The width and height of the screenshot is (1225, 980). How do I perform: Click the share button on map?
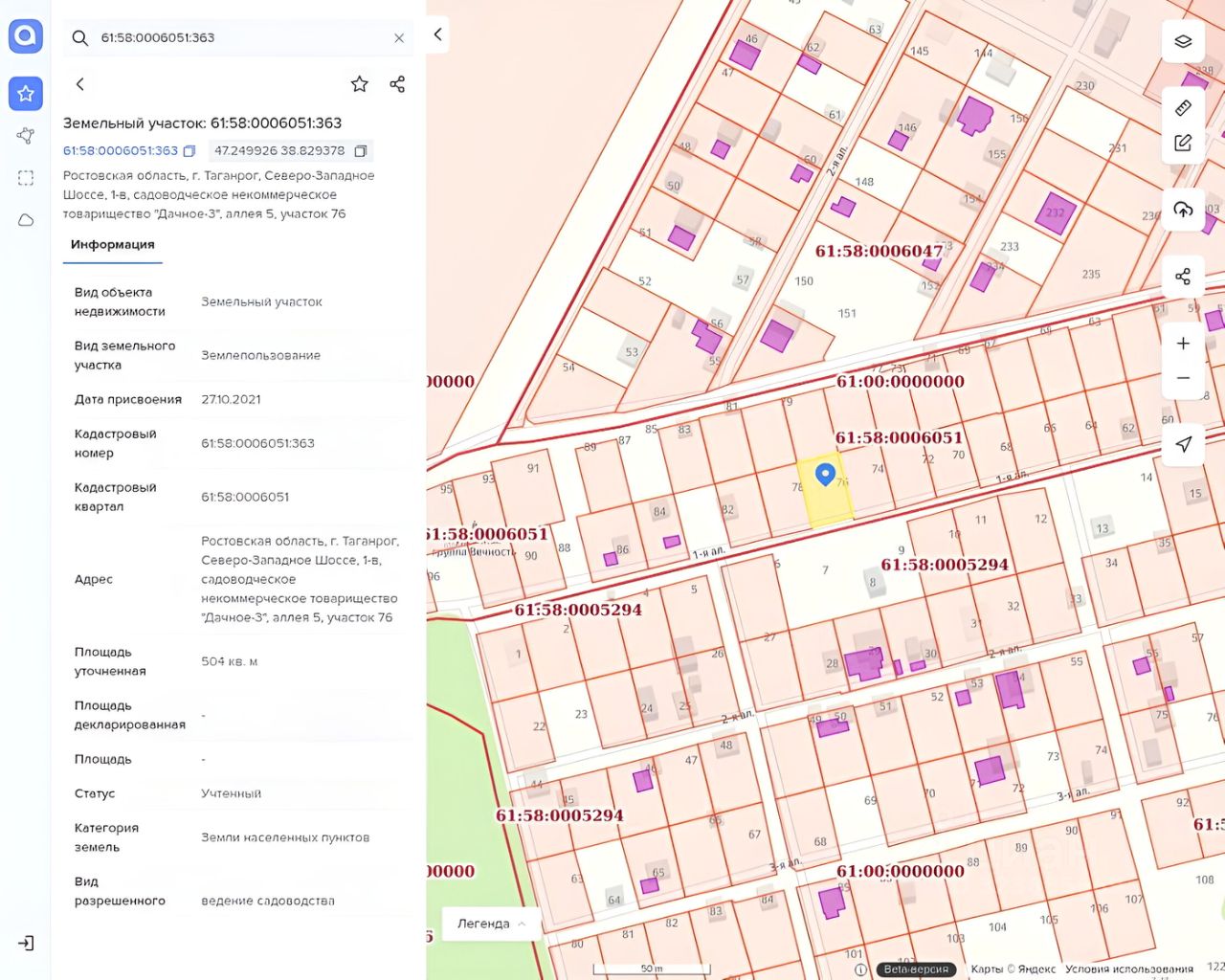(x=1183, y=277)
